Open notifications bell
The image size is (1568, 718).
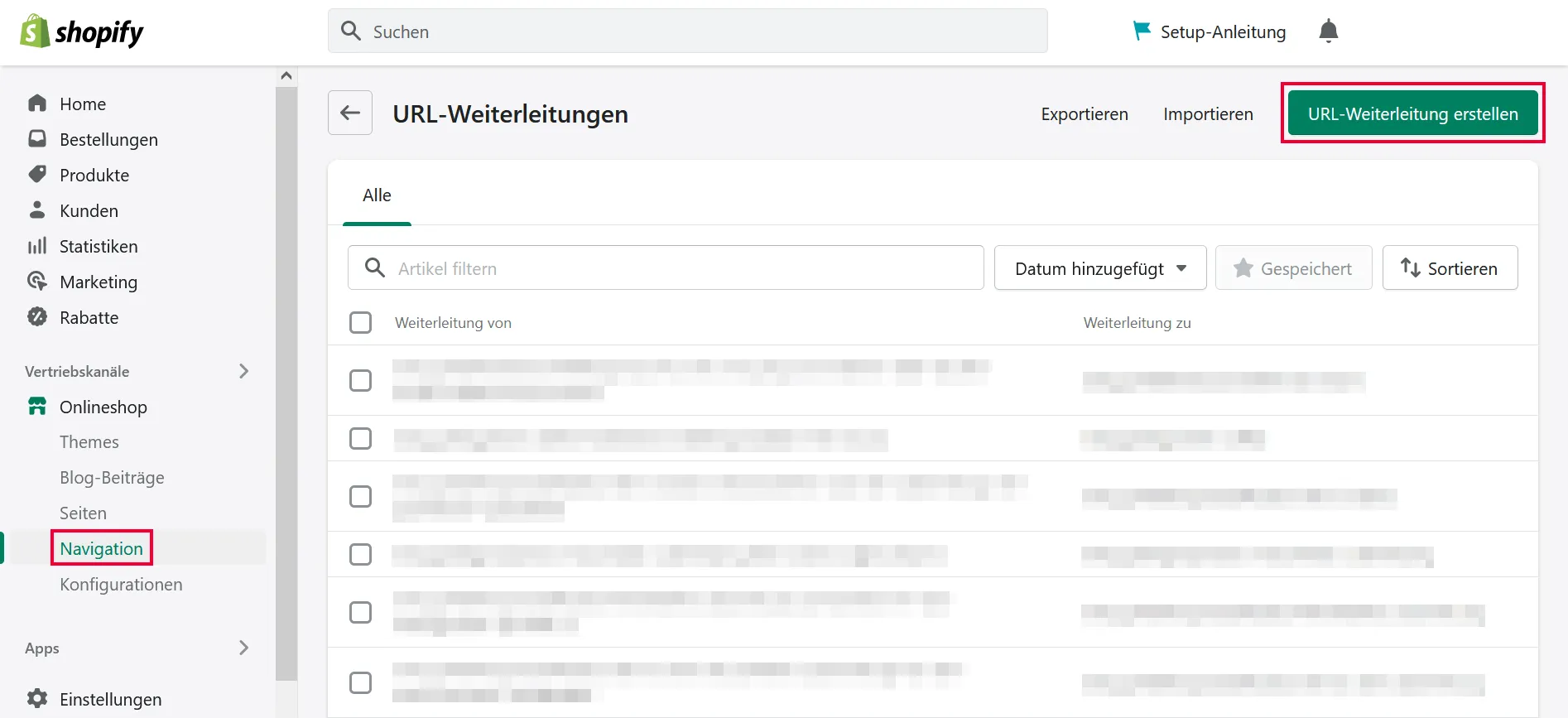tap(1328, 31)
